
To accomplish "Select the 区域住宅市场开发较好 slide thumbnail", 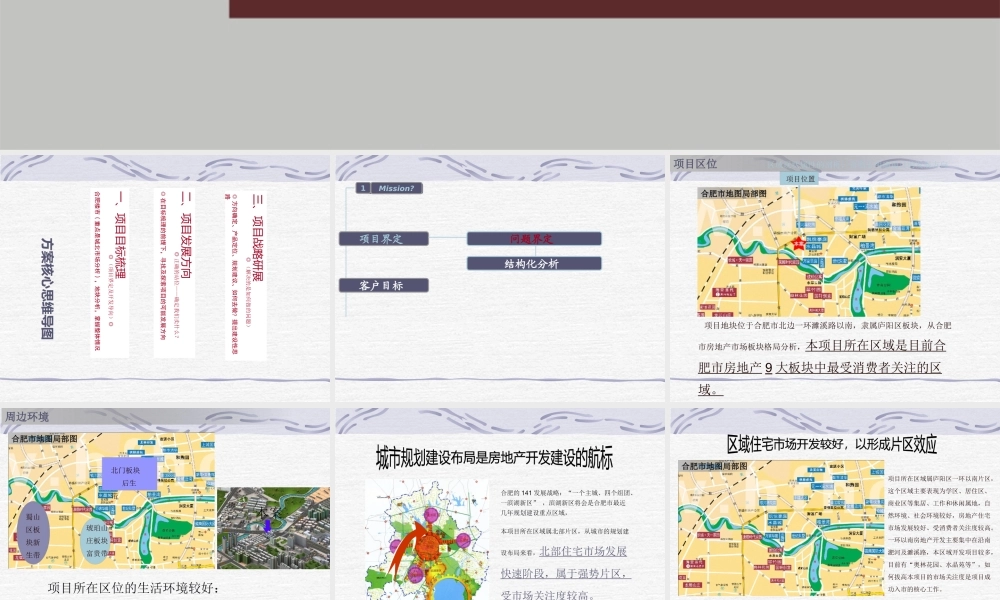I will click(835, 504).
